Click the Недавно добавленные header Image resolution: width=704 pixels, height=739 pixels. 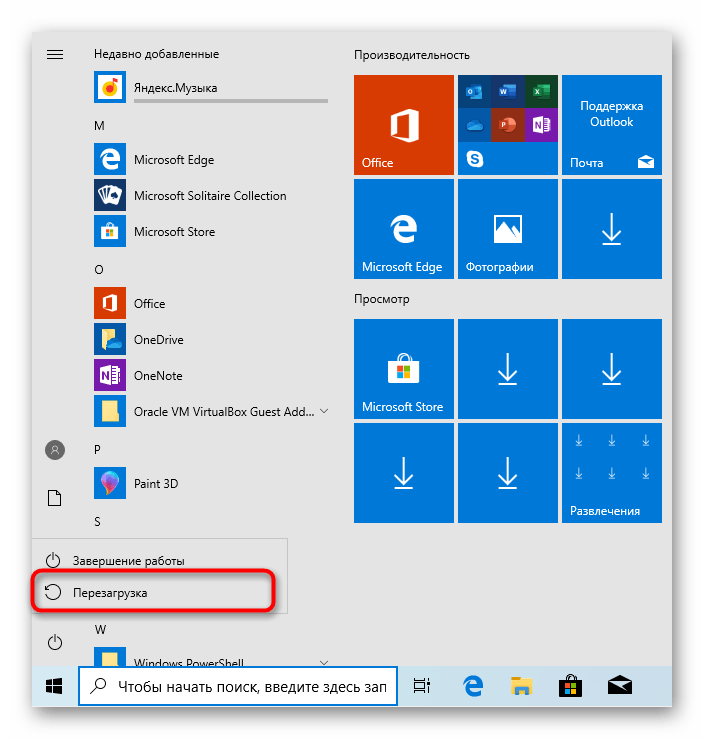click(x=156, y=54)
